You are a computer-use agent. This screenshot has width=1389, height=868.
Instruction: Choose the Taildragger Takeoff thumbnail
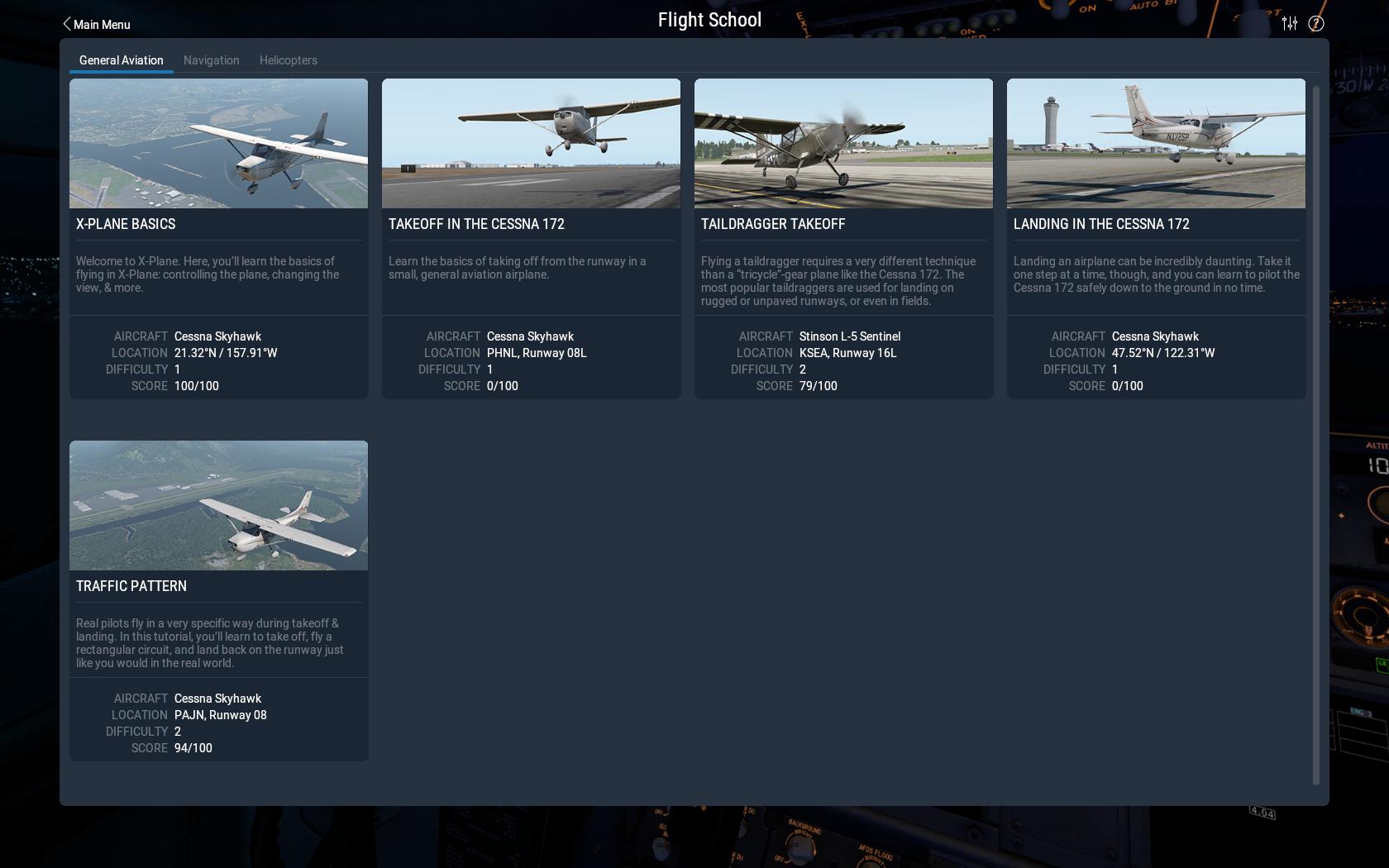[843, 143]
